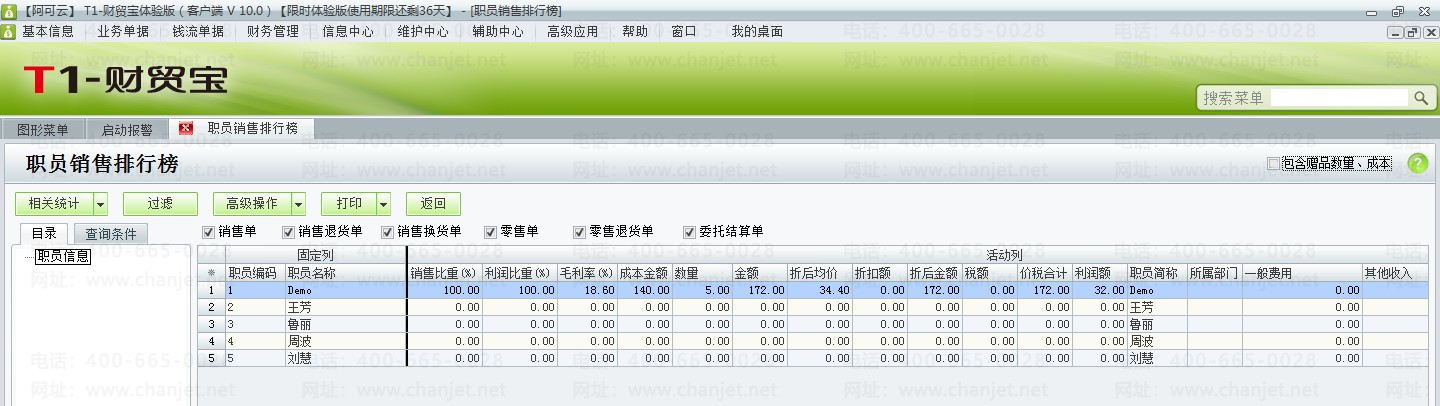Click the 返回 button
Viewport: 1440px width, 406px height.
click(x=433, y=204)
